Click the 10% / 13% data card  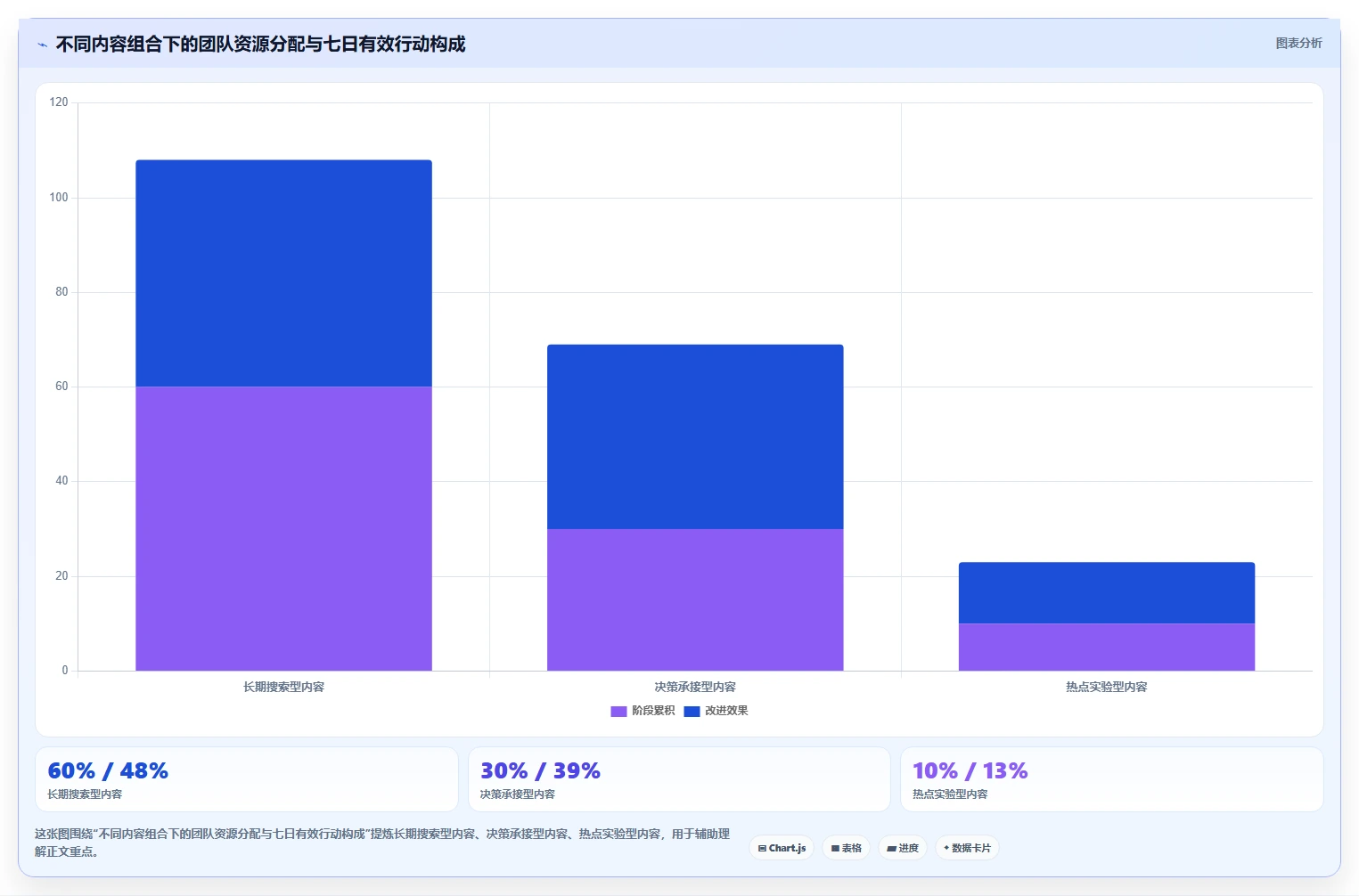pos(1111,779)
